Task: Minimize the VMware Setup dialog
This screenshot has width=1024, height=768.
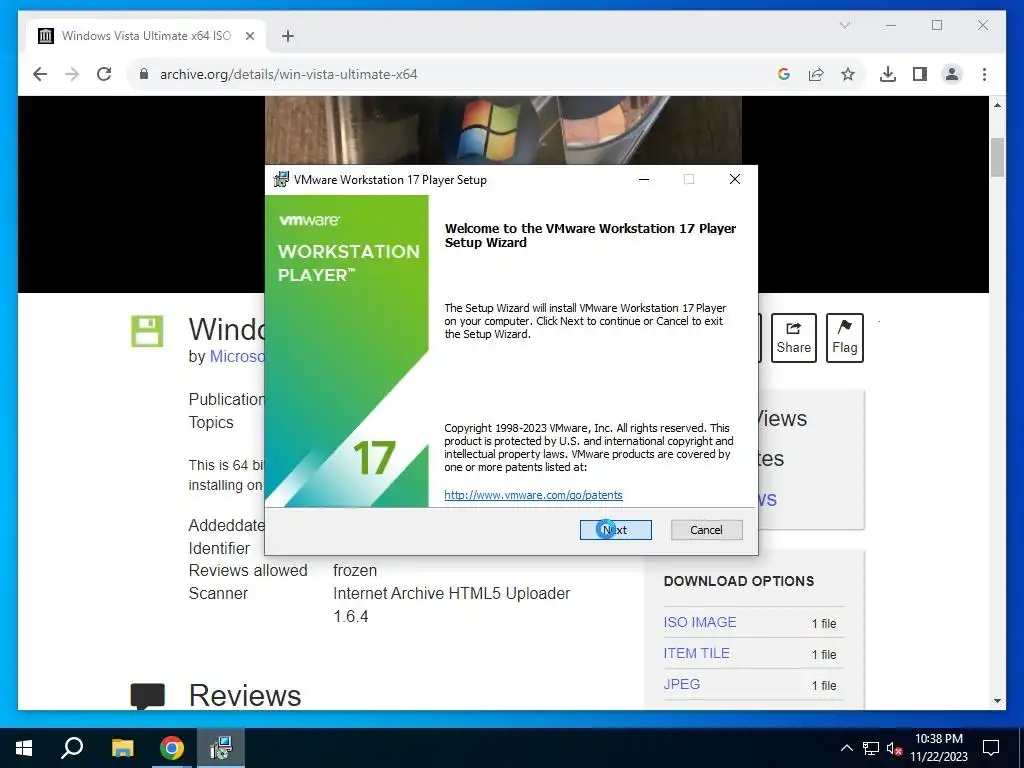Action: coord(644,179)
